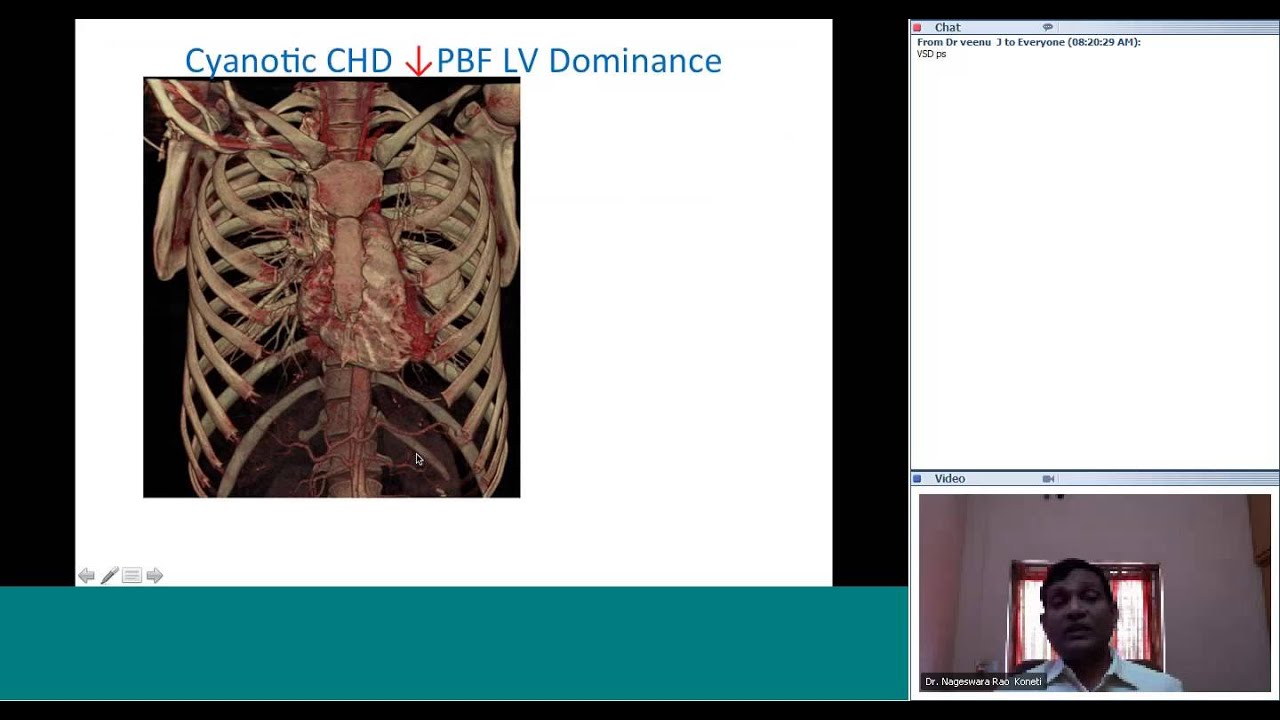Advance with the next slide arrow

155,575
